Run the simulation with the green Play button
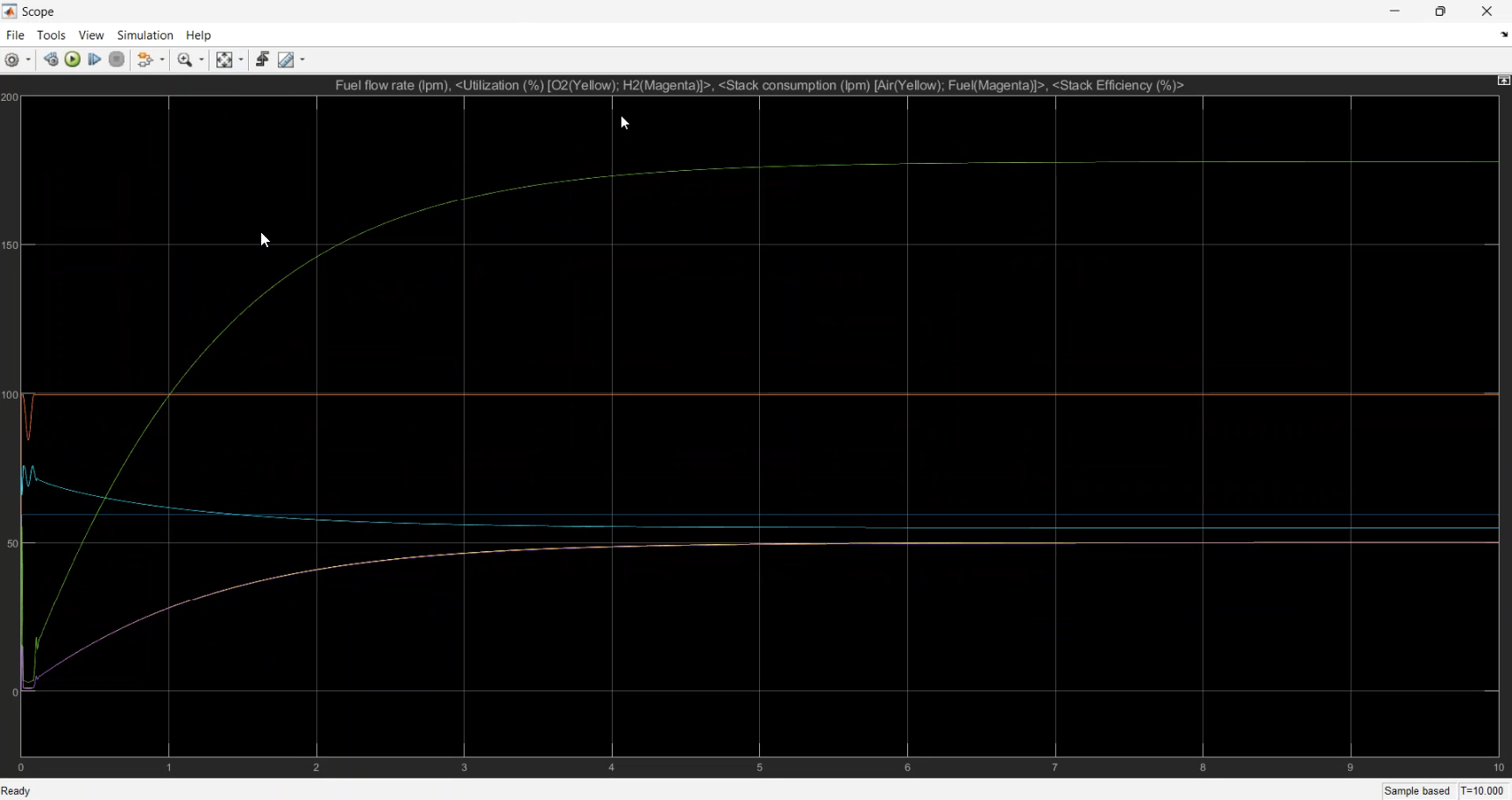Screen dimensions: 1512x800 click(x=73, y=60)
